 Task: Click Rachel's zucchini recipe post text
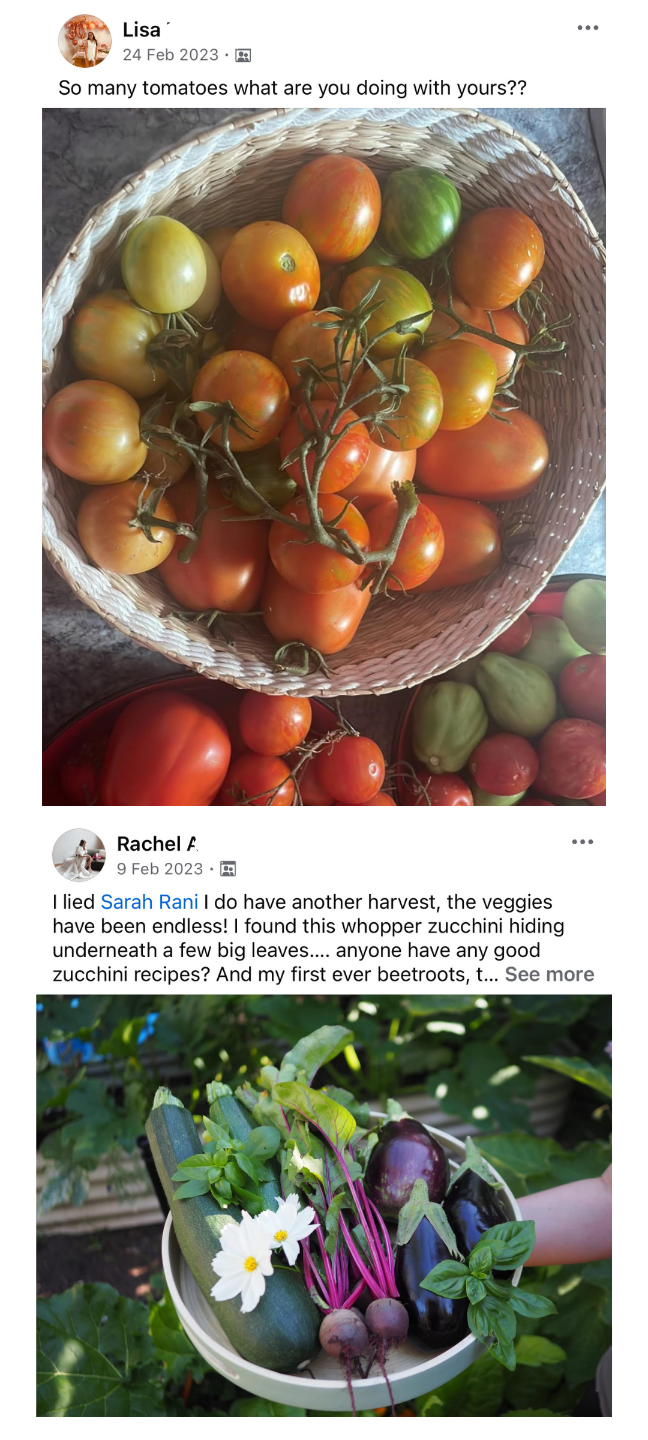[x=323, y=938]
